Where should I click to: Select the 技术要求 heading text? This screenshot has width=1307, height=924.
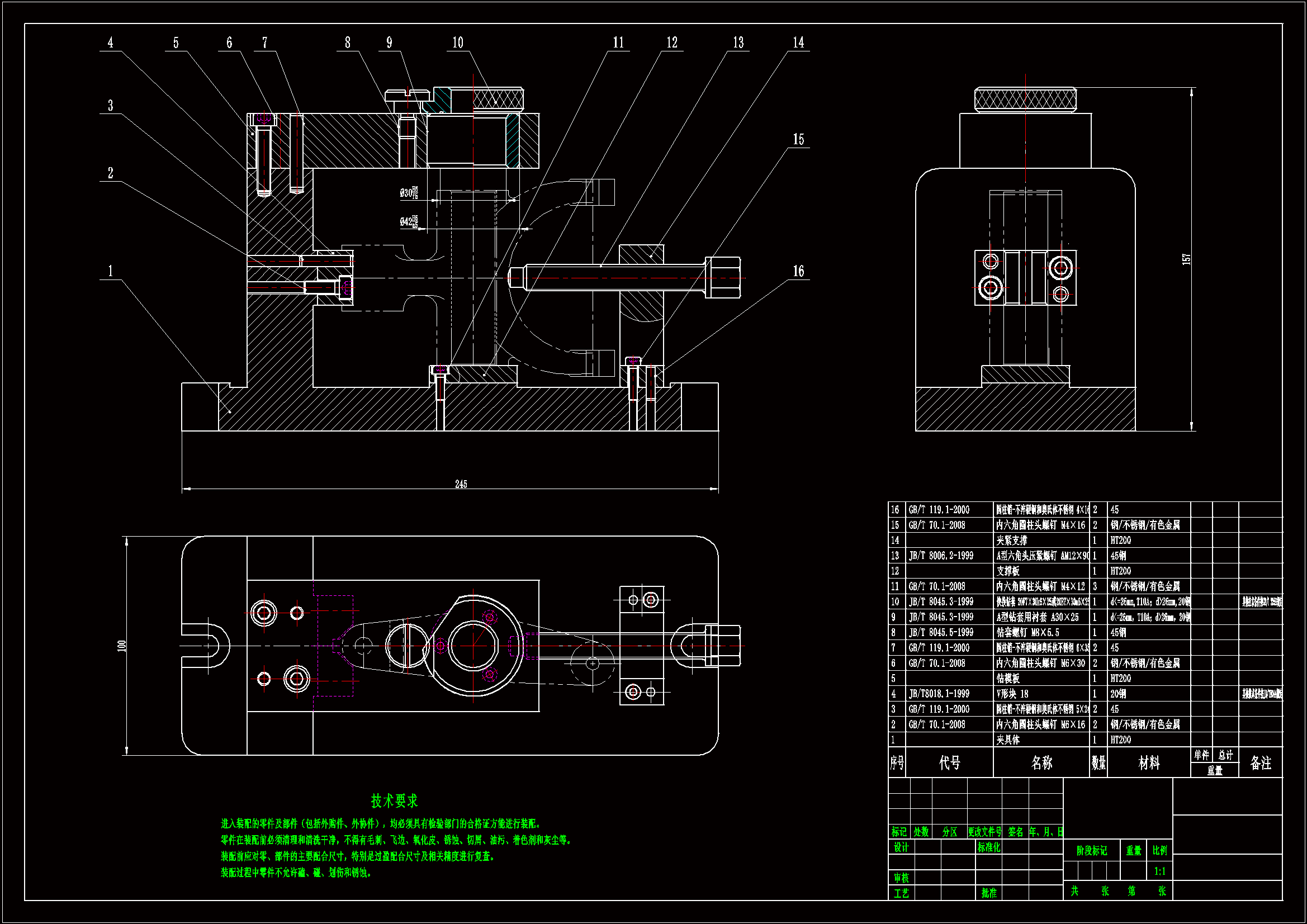[x=394, y=801]
